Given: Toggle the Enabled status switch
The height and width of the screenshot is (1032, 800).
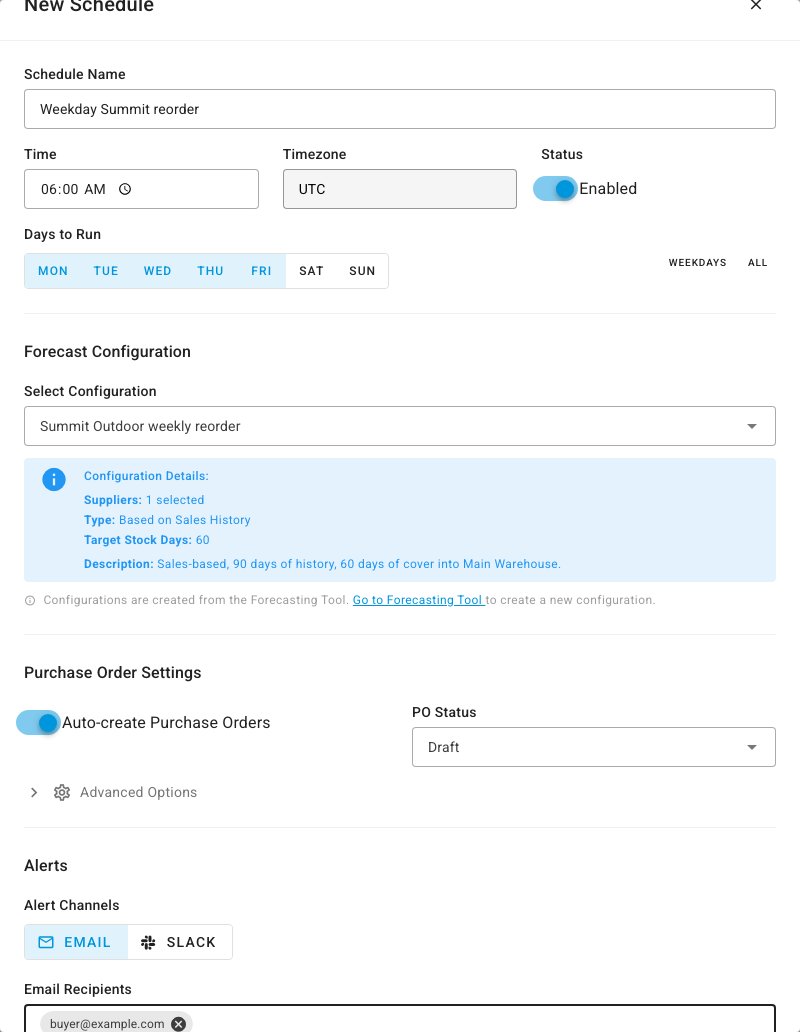Looking at the screenshot, I should [555, 189].
